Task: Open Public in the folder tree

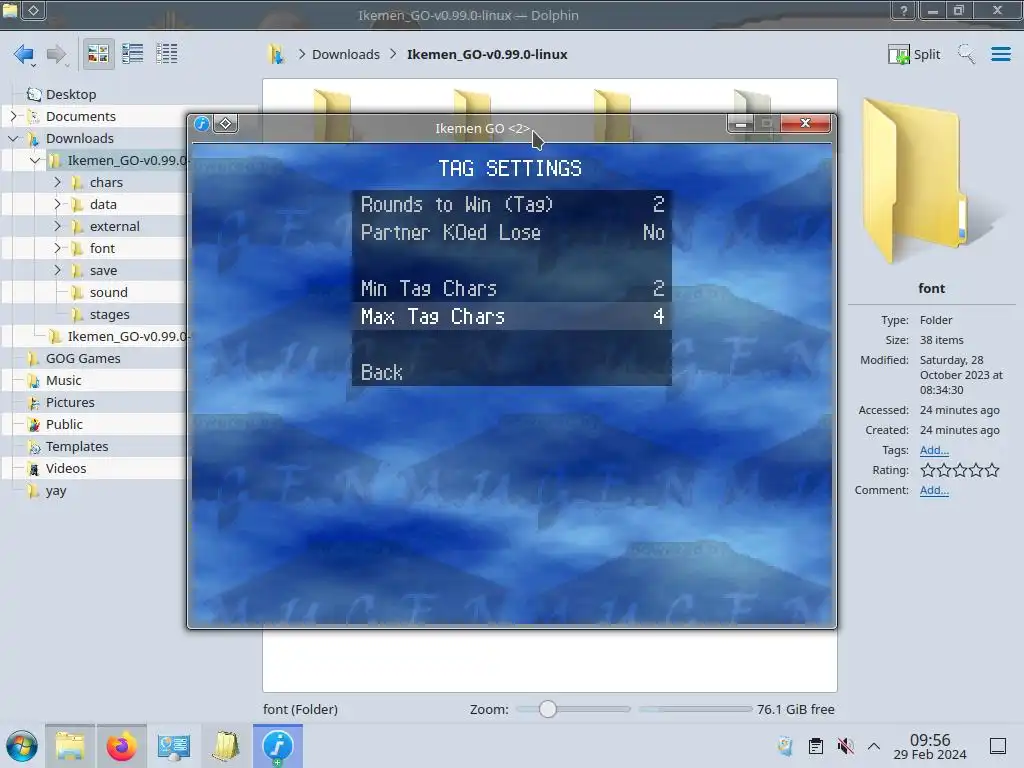Action: pyautogui.click(x=64, y=424)
